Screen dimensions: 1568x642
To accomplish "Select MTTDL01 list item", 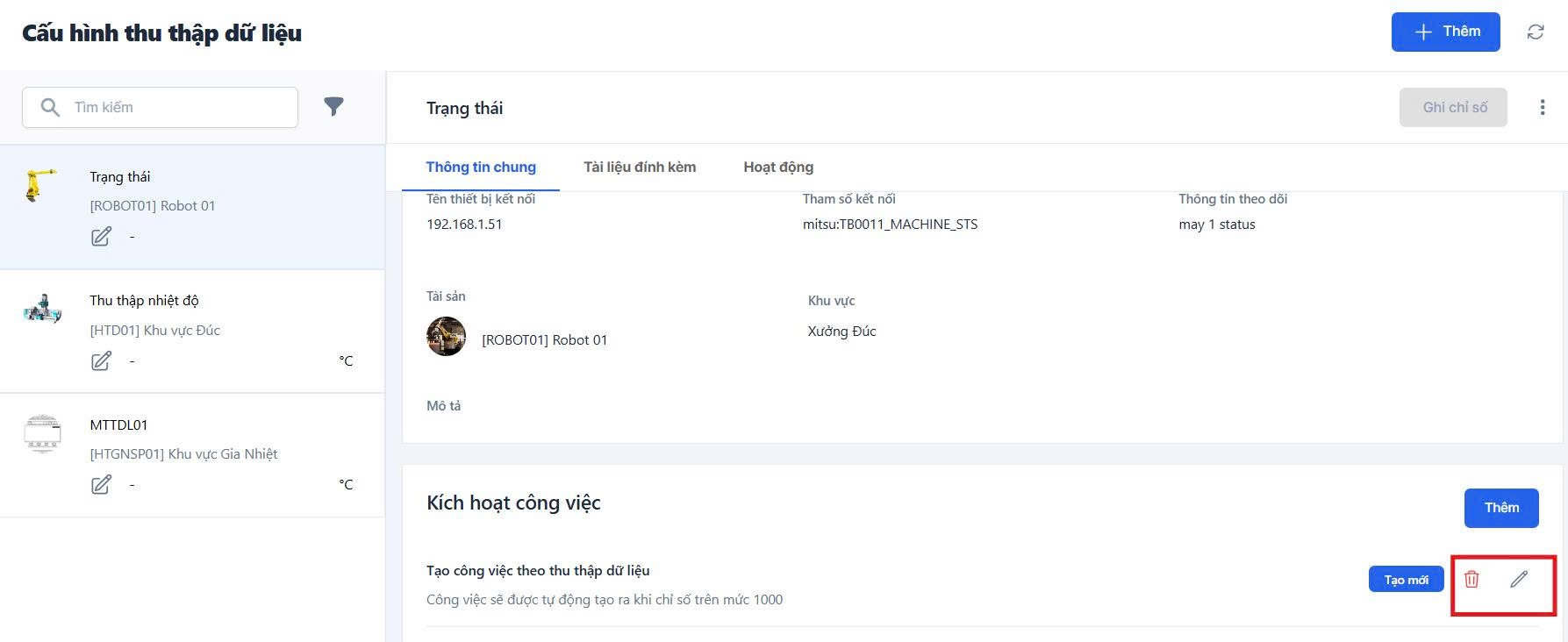I will (192, 454).
